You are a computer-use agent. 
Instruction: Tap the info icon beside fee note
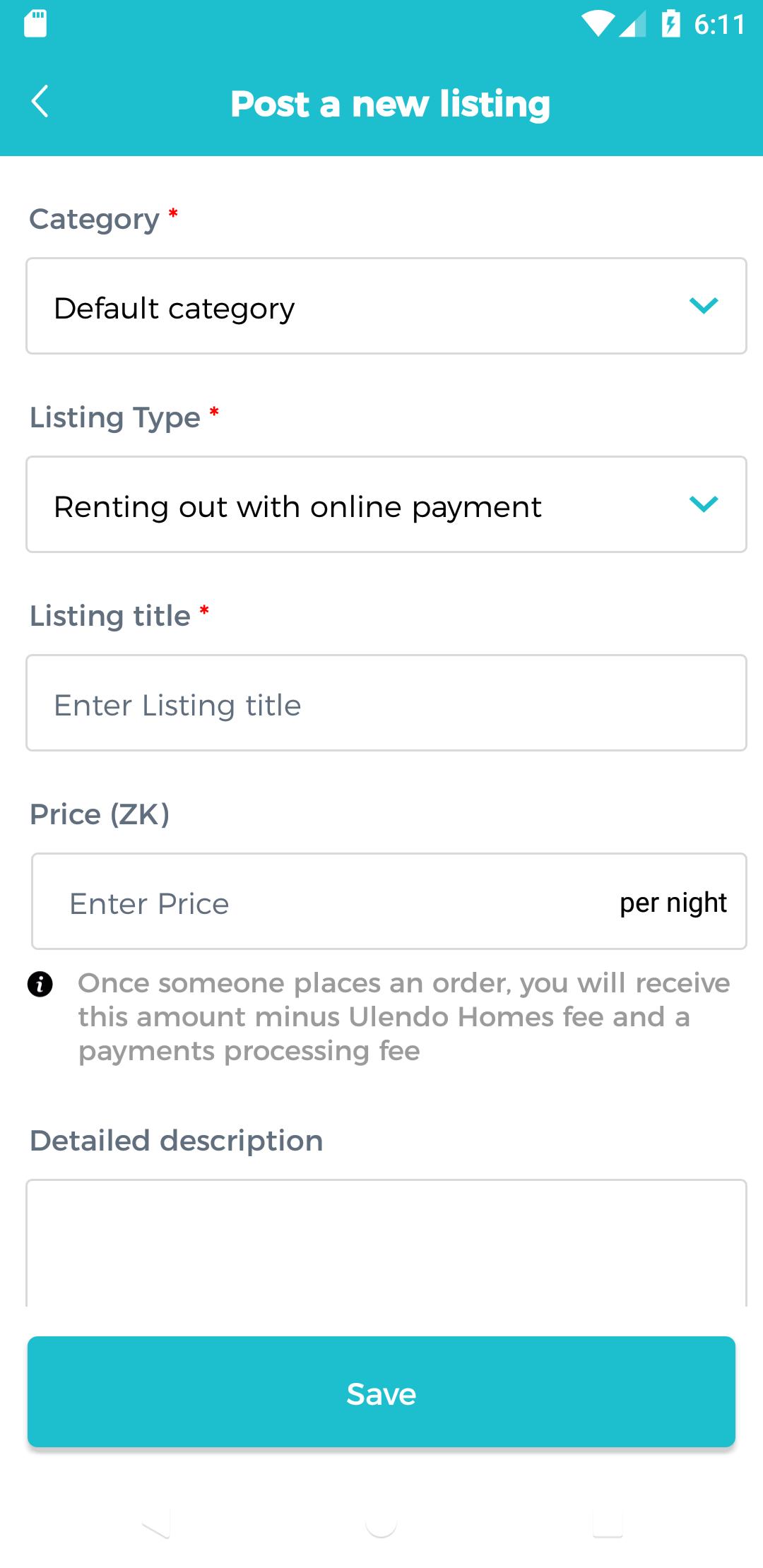[40, 983]
